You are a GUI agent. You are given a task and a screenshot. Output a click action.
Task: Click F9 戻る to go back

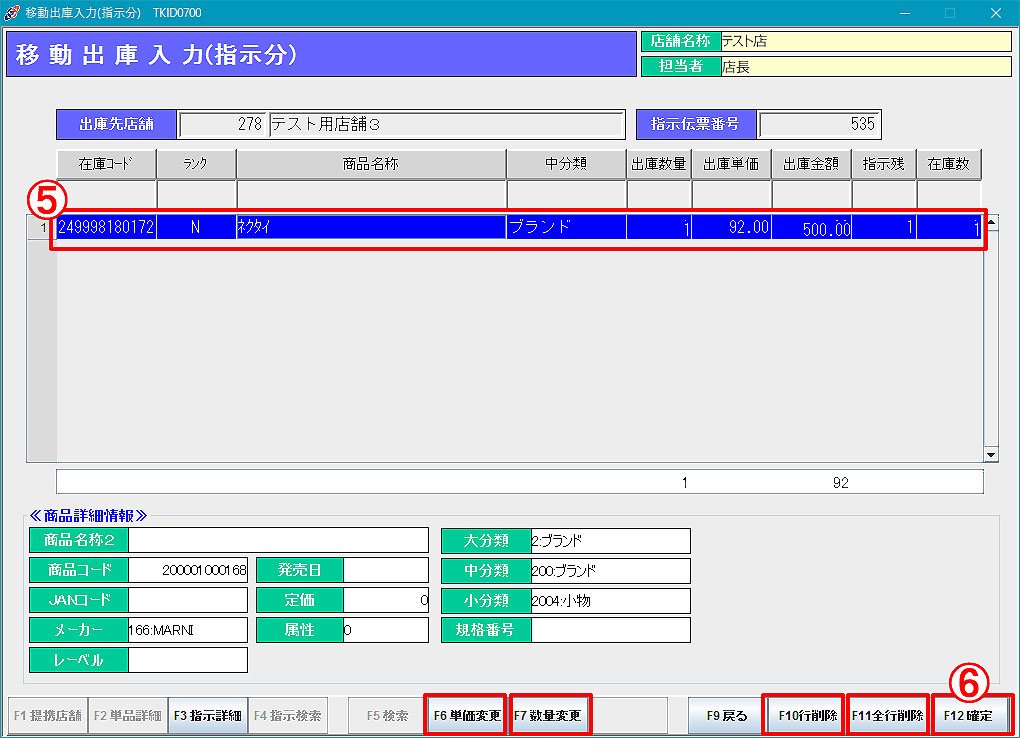coord(727,716)
